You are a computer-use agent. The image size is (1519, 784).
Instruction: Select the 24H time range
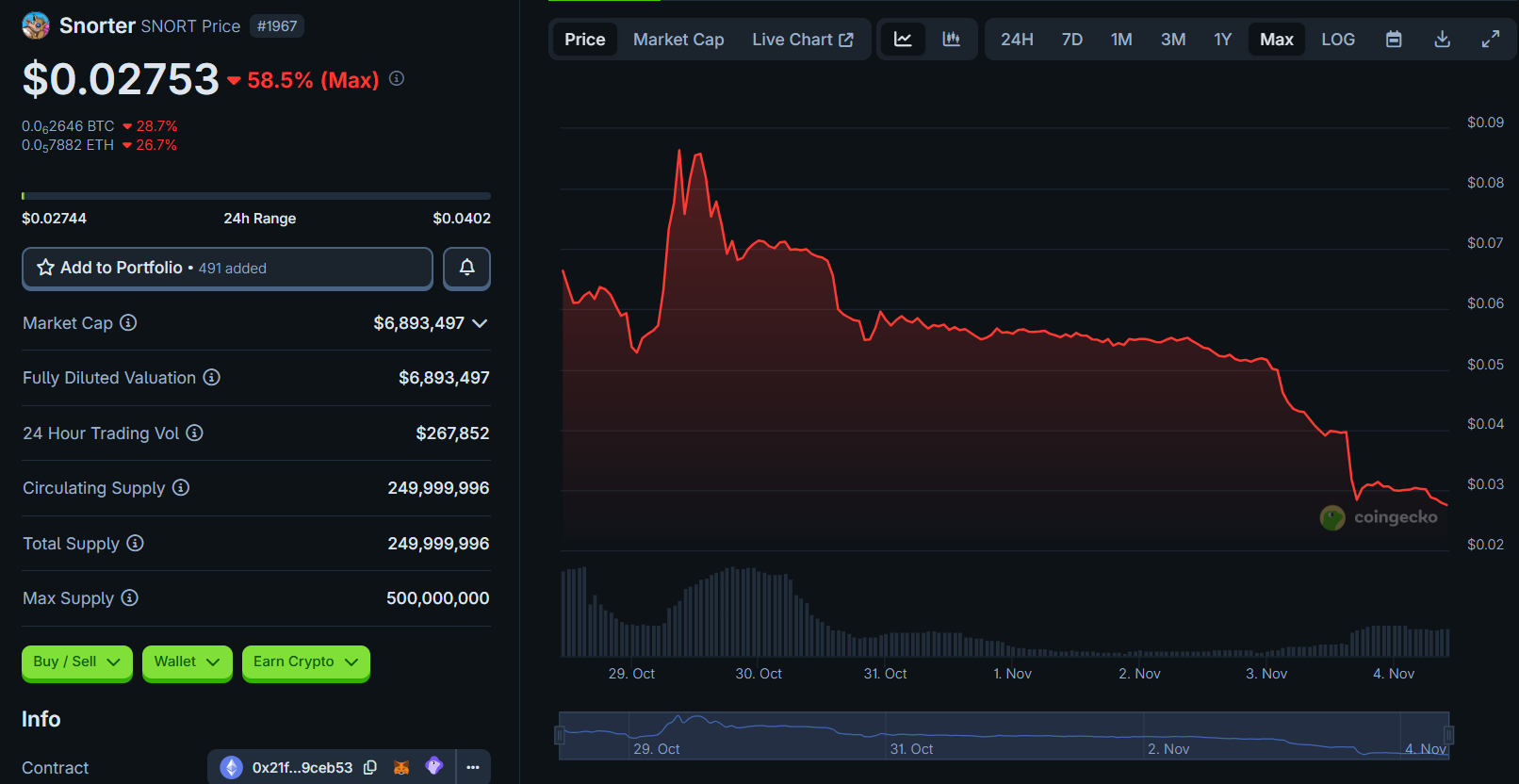1017,40
